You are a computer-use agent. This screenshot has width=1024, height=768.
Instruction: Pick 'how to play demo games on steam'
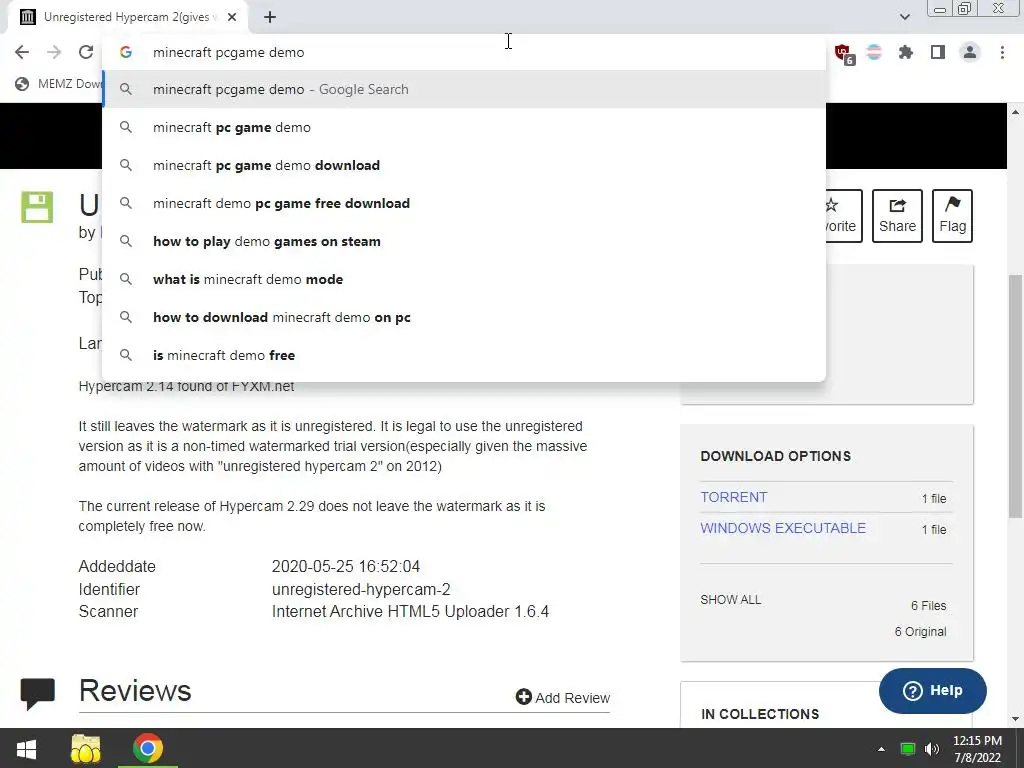[x=464, y=241]
